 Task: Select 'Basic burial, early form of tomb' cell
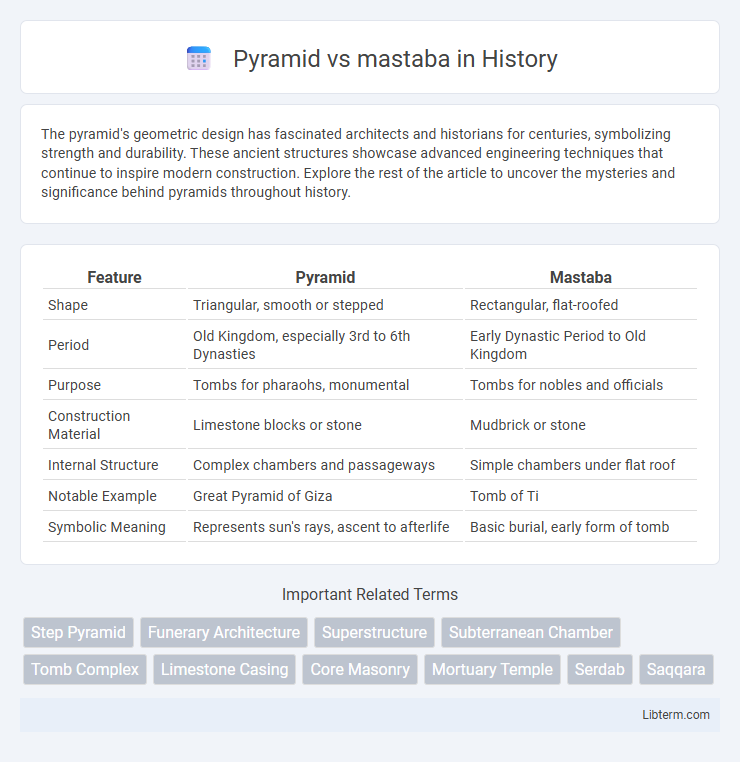point(581,527)
